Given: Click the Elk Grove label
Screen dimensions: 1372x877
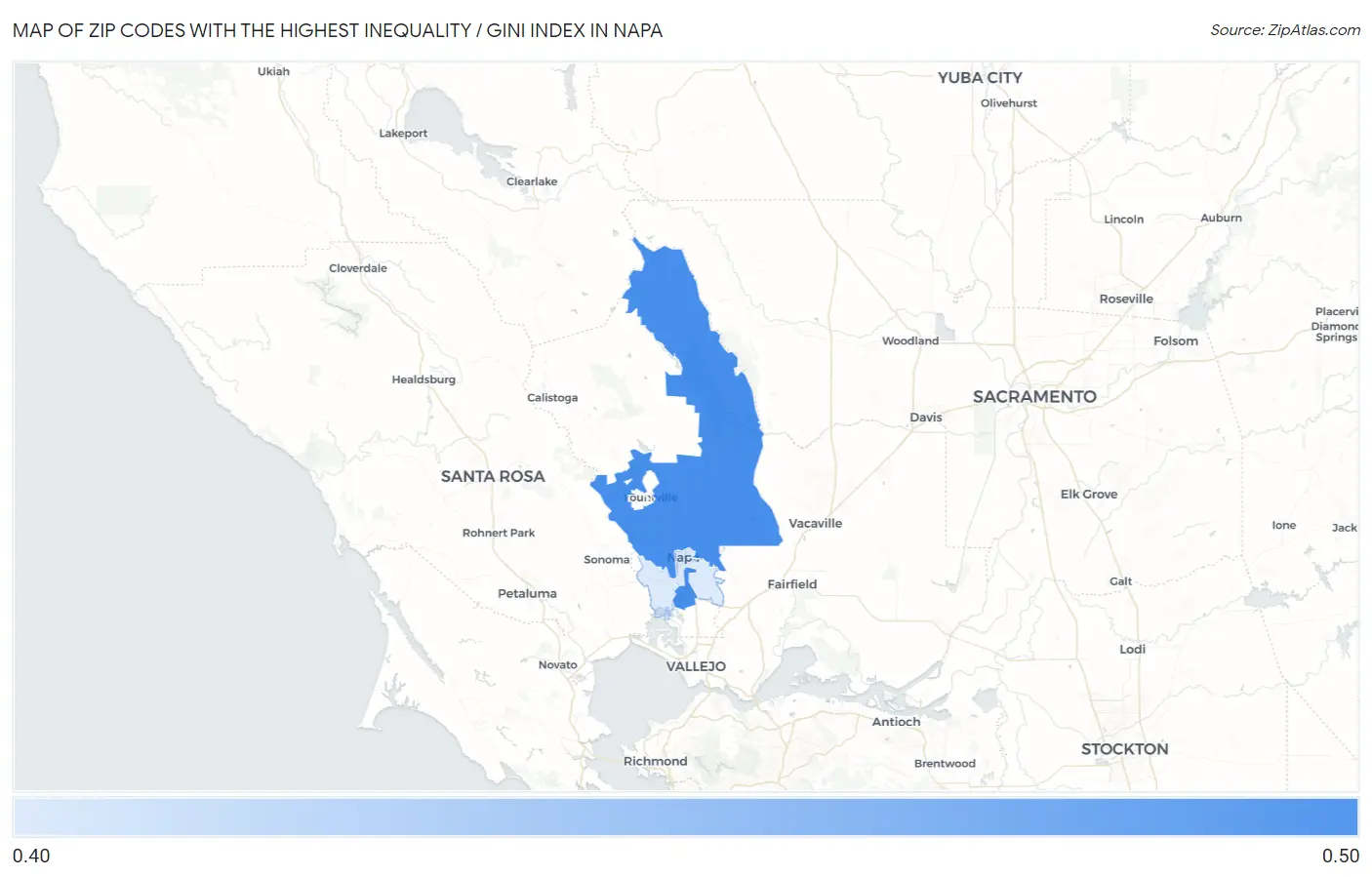Looking at the screenshot, I should (x=1089, y=495).
